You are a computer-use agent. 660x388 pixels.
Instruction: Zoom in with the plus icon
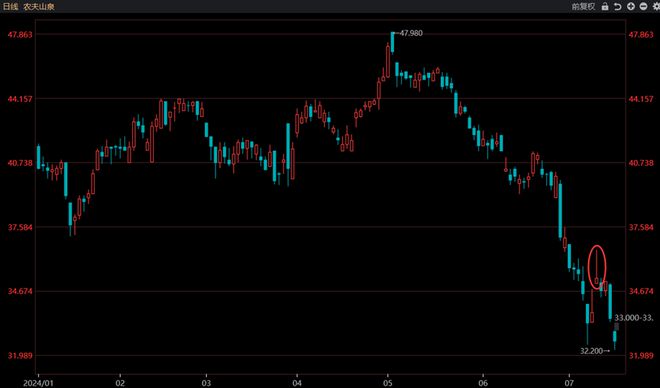631,6
